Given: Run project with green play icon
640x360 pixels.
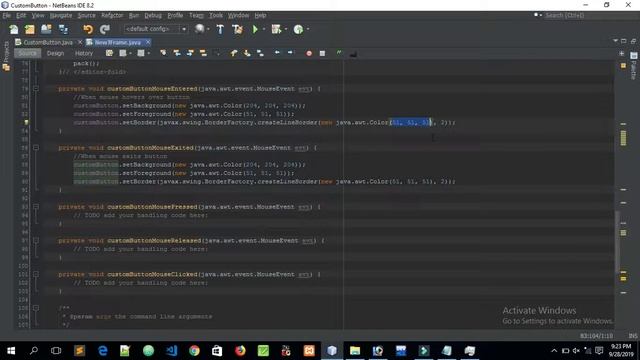Looking at the screenshot, I should pos(255,29).
